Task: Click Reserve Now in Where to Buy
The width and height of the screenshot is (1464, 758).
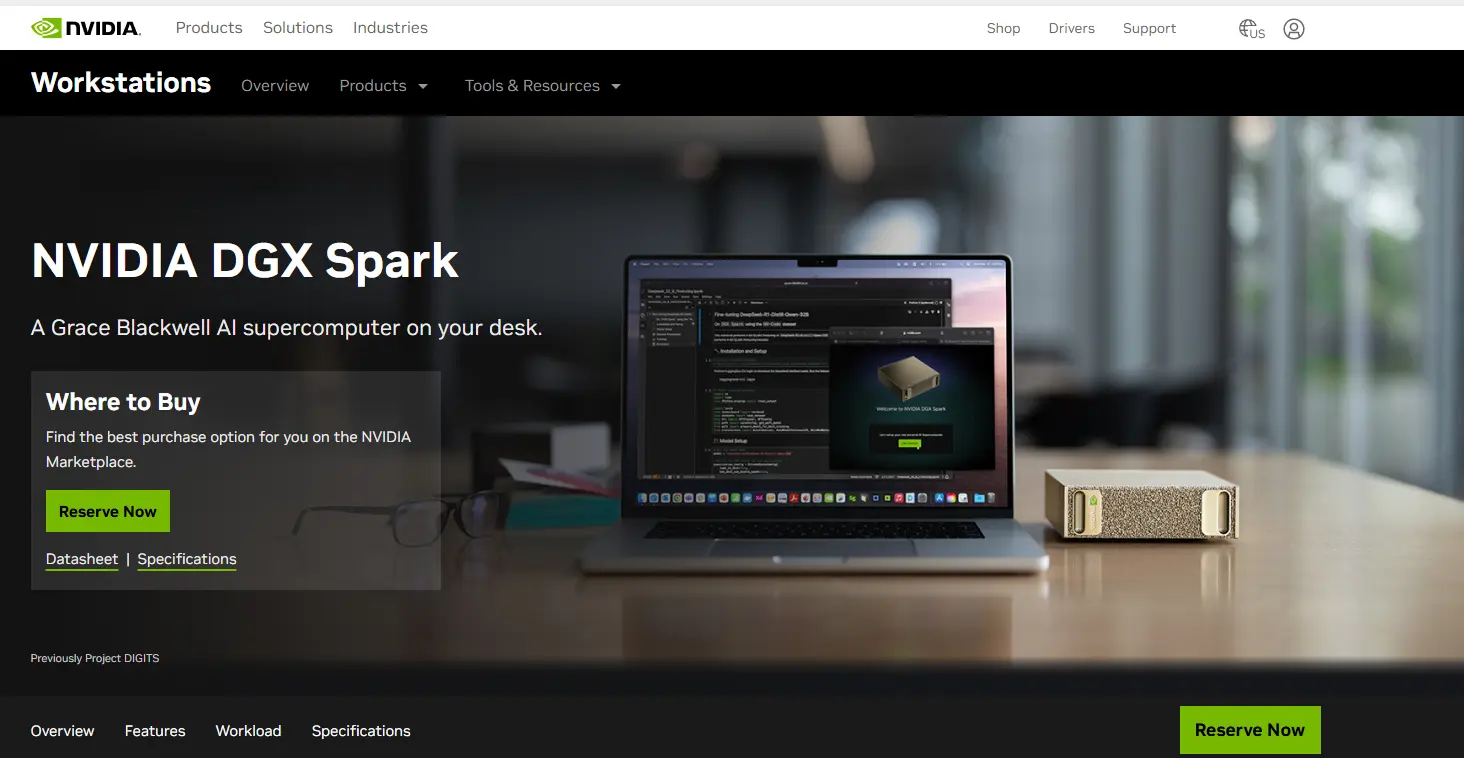Action: pyautogui.click(x=108, y=511)
